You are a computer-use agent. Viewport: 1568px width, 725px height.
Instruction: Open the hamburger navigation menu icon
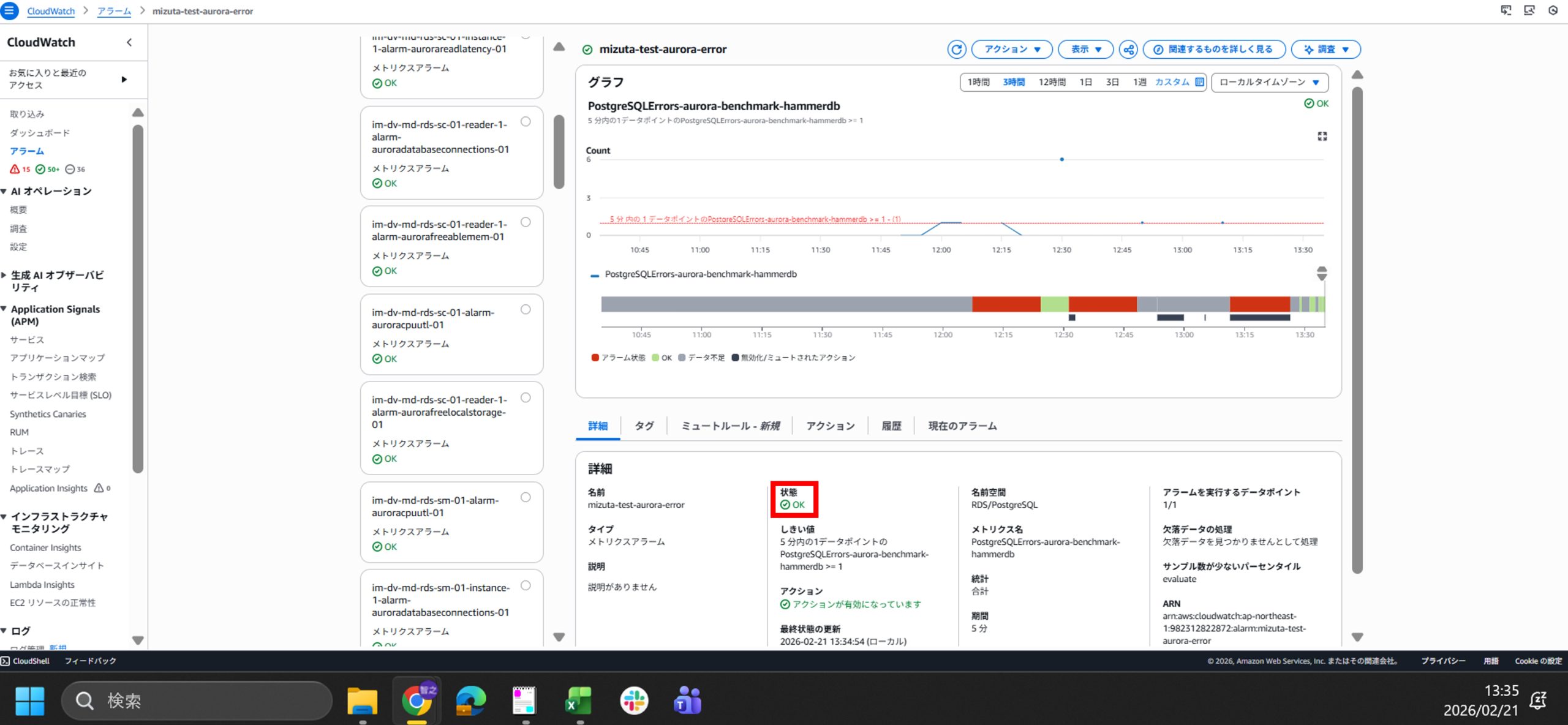click(x=10, y=11)
